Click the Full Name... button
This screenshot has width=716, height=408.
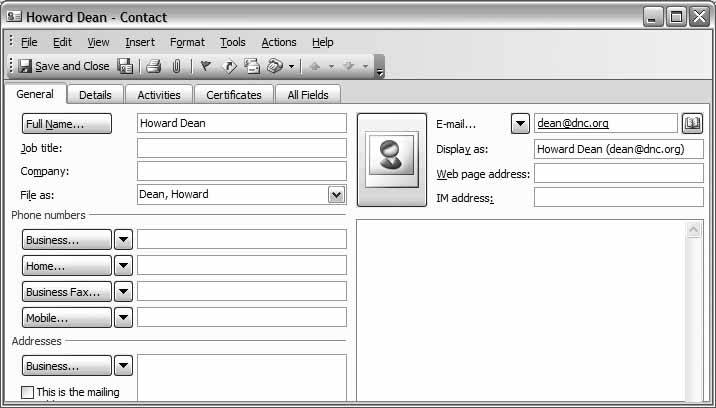pyautogui.click(x=67, y=124)
